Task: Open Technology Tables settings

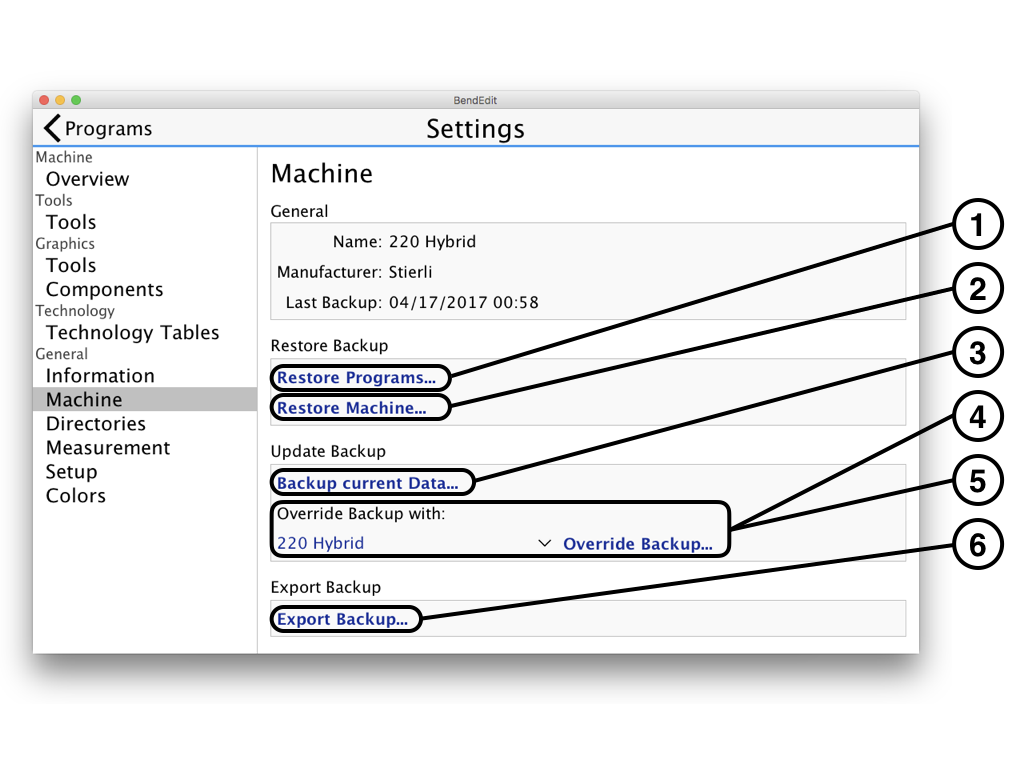Action: point(132,332)
